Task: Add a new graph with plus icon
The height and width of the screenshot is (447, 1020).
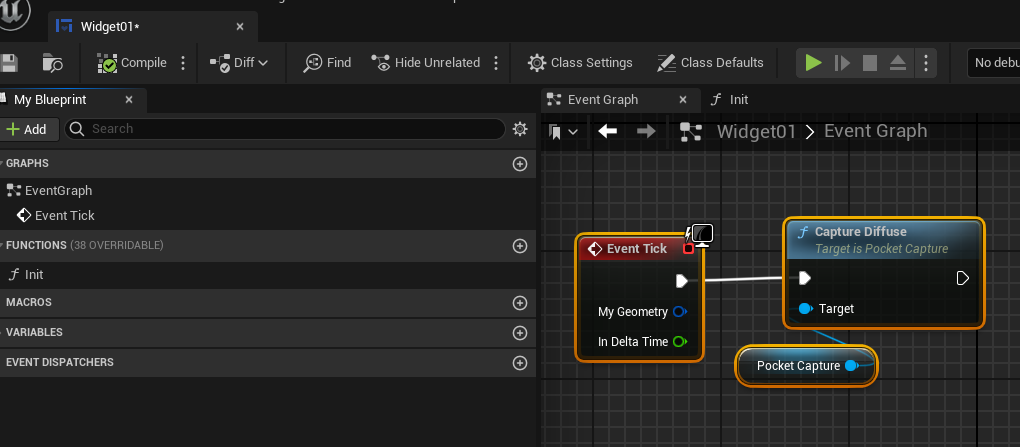Action: 520,164
